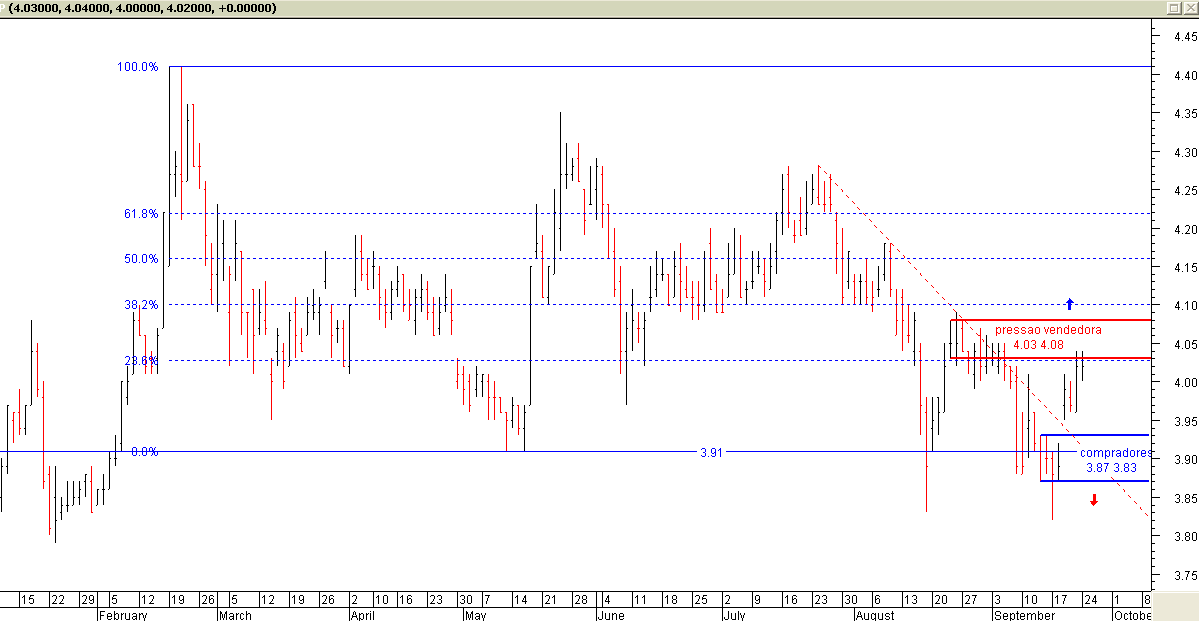1199x621 pixels.
Task: Click the 4.20 price axis label
Action: (x=1188, y=229)
